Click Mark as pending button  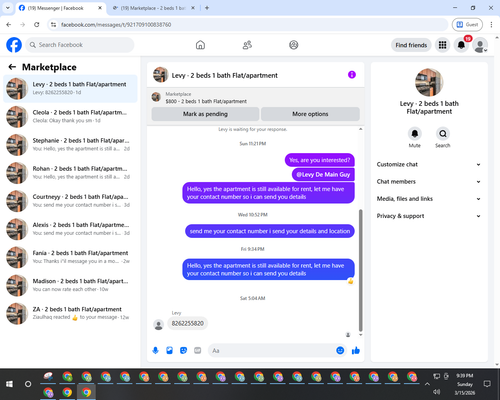pyautogui.click(x=205, y=114)
